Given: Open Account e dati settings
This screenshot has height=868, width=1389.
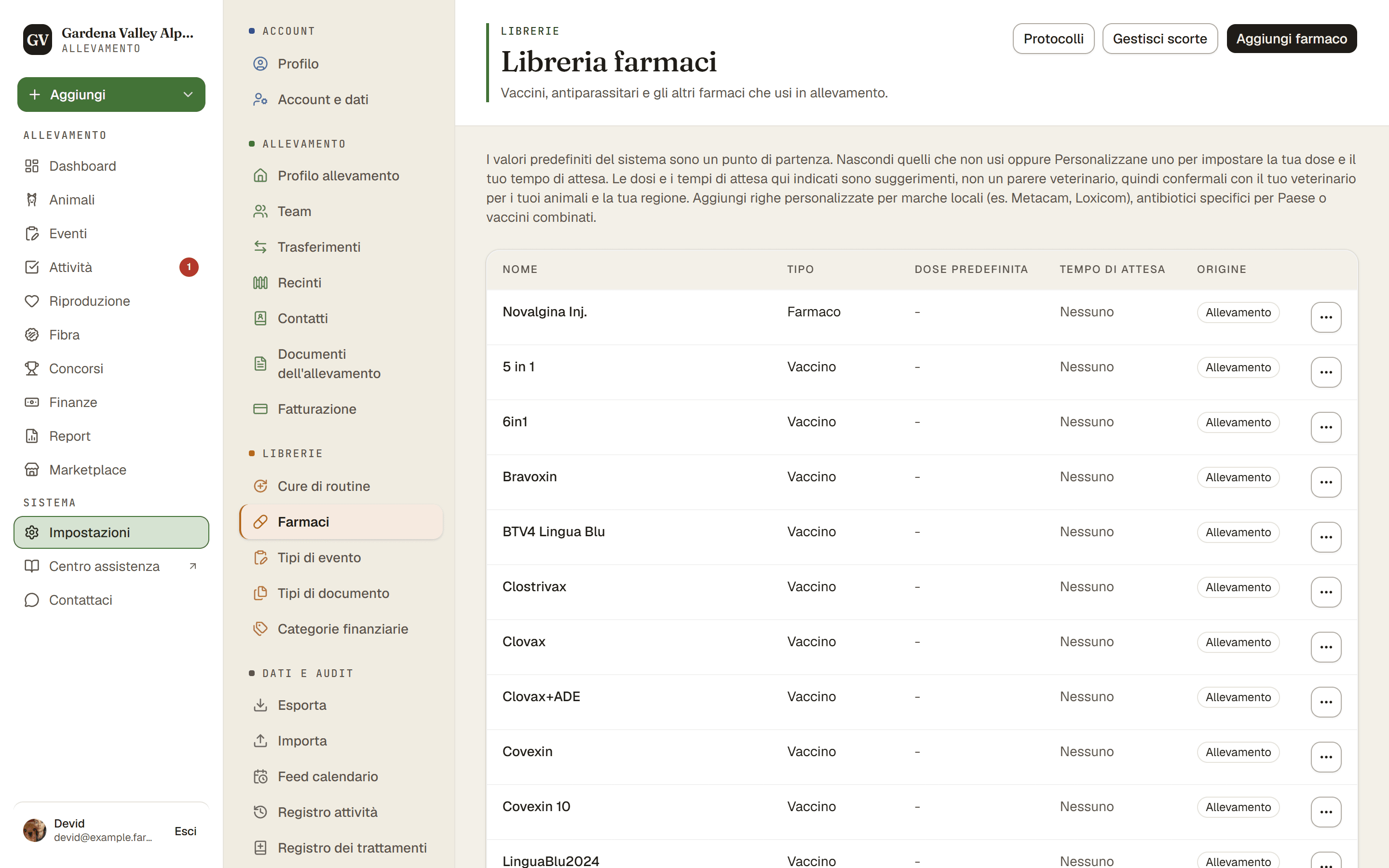Looking at the screenshot, I should (341, 99).
